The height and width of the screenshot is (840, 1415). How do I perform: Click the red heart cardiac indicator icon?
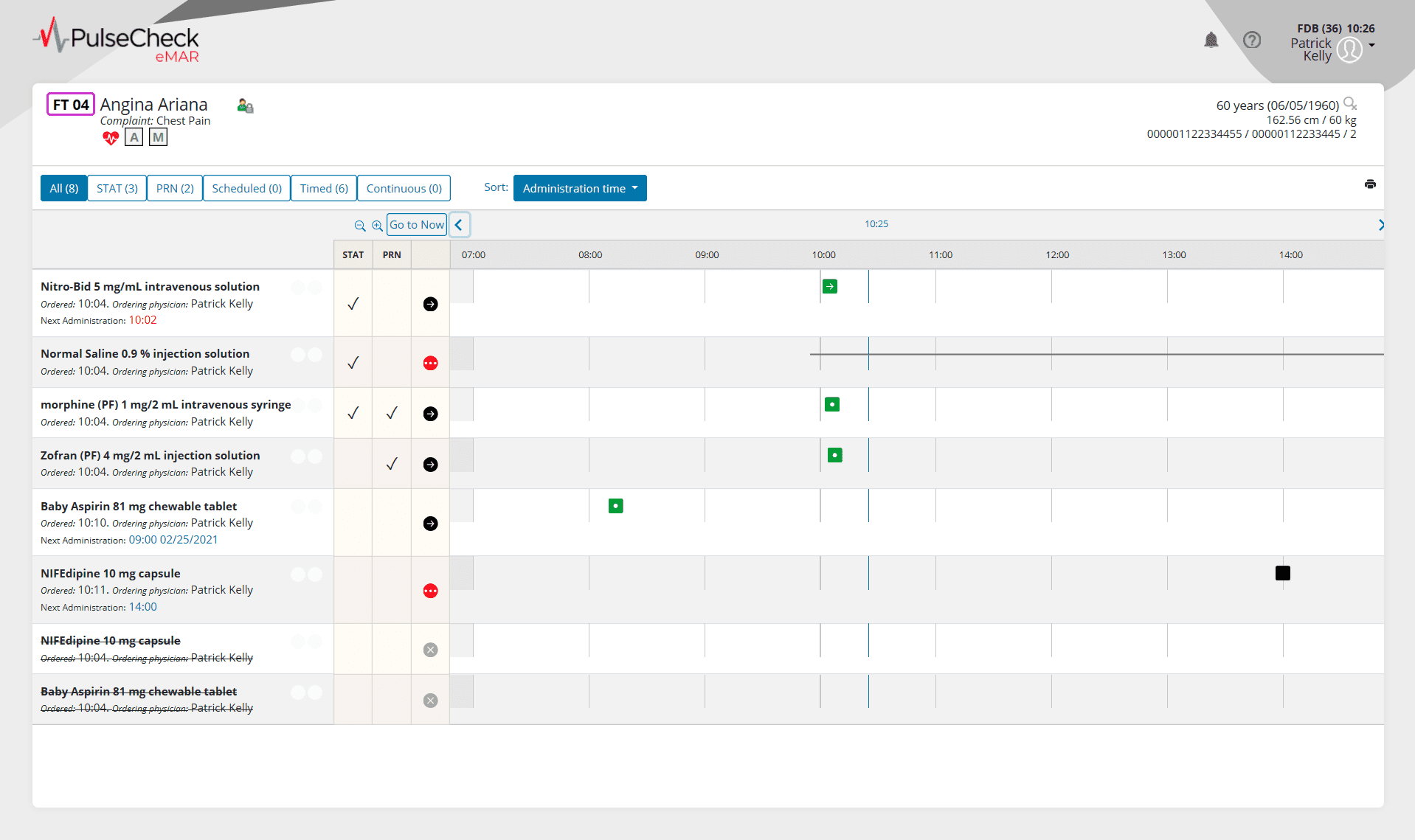110,138
